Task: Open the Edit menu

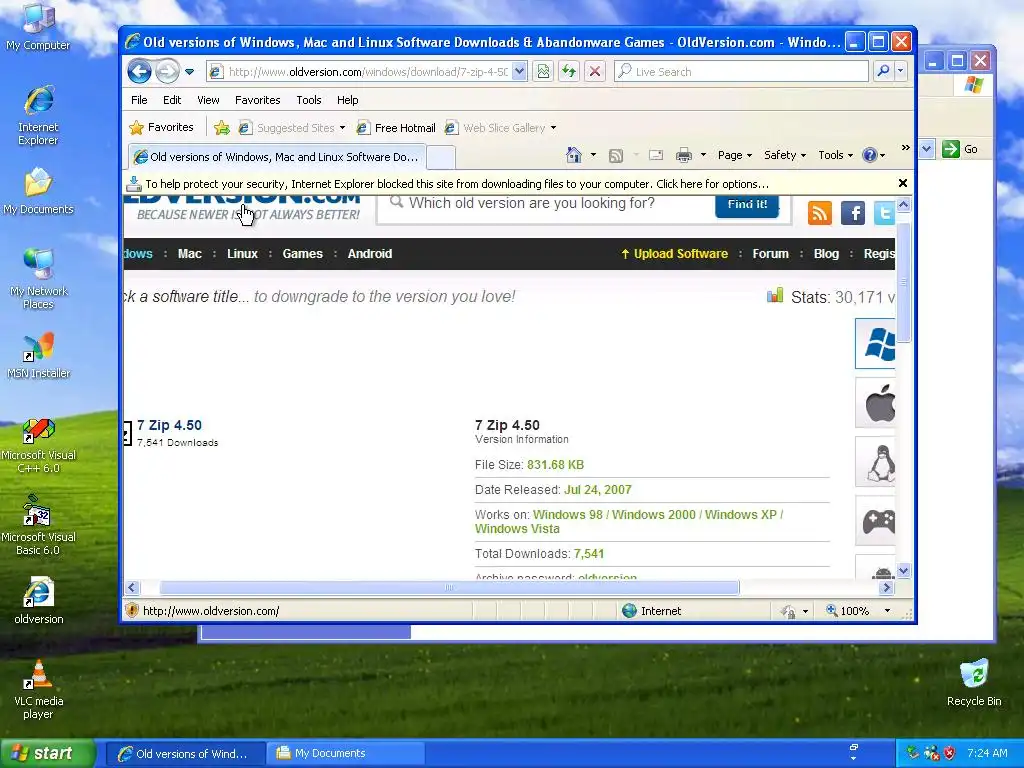Action: (x=172, y=100)
